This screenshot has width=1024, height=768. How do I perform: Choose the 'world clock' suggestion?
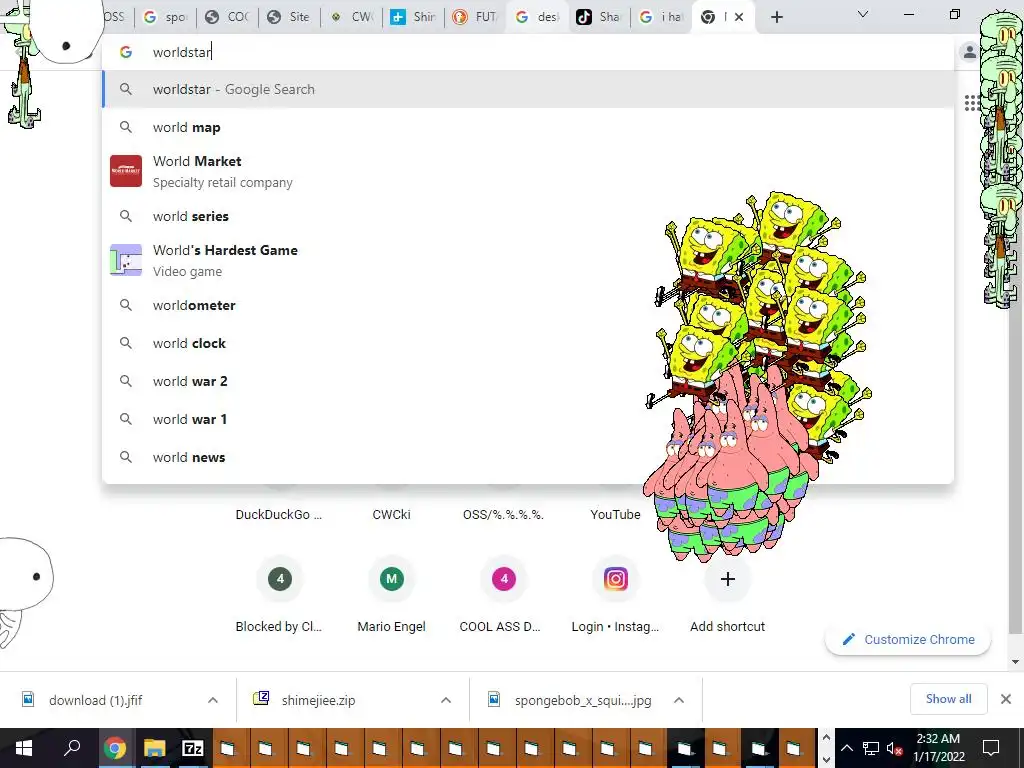(528, 343)
